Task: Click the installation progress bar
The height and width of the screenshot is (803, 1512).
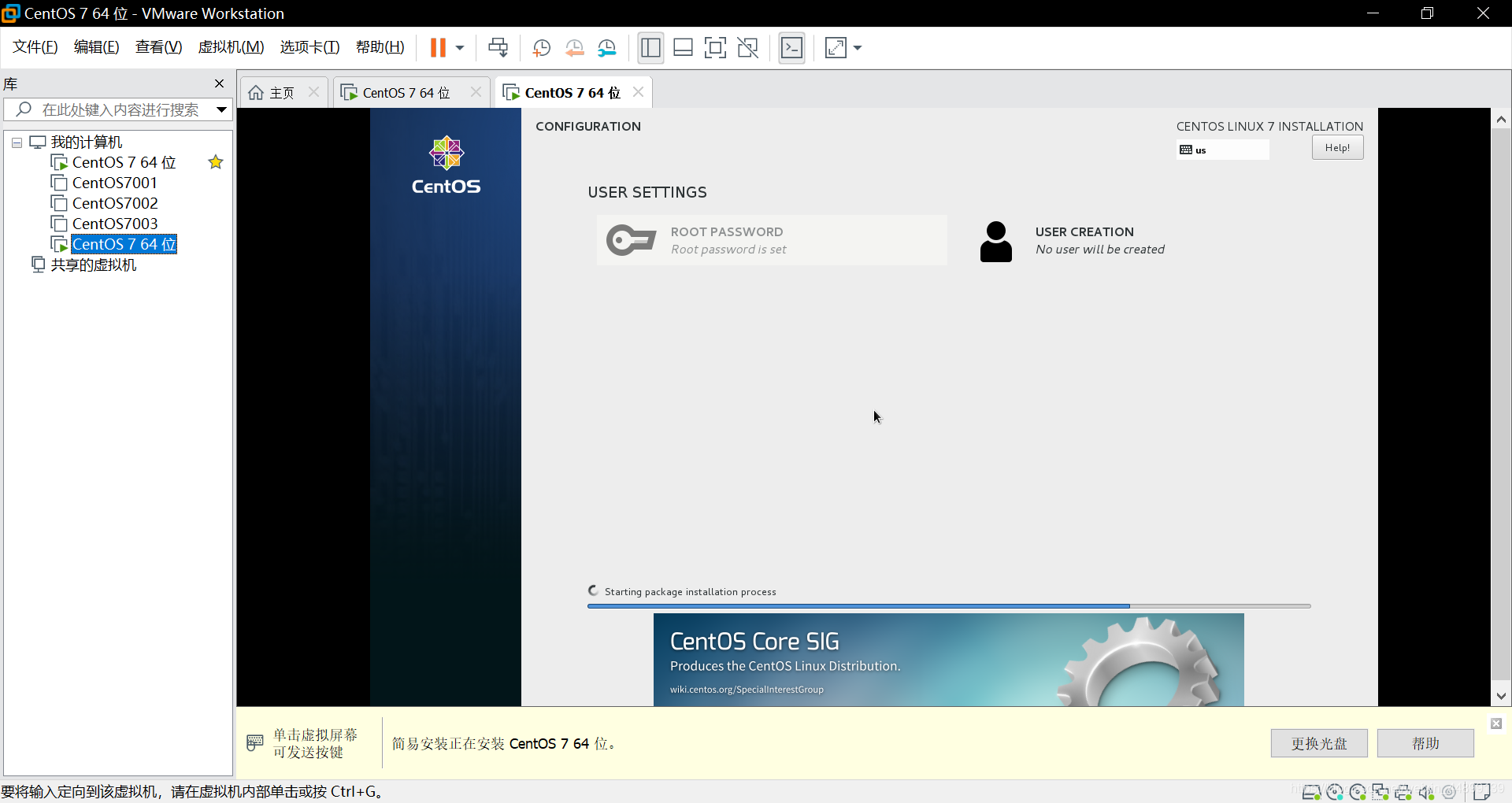Action: pyautogui.click(x=949, y=606)
